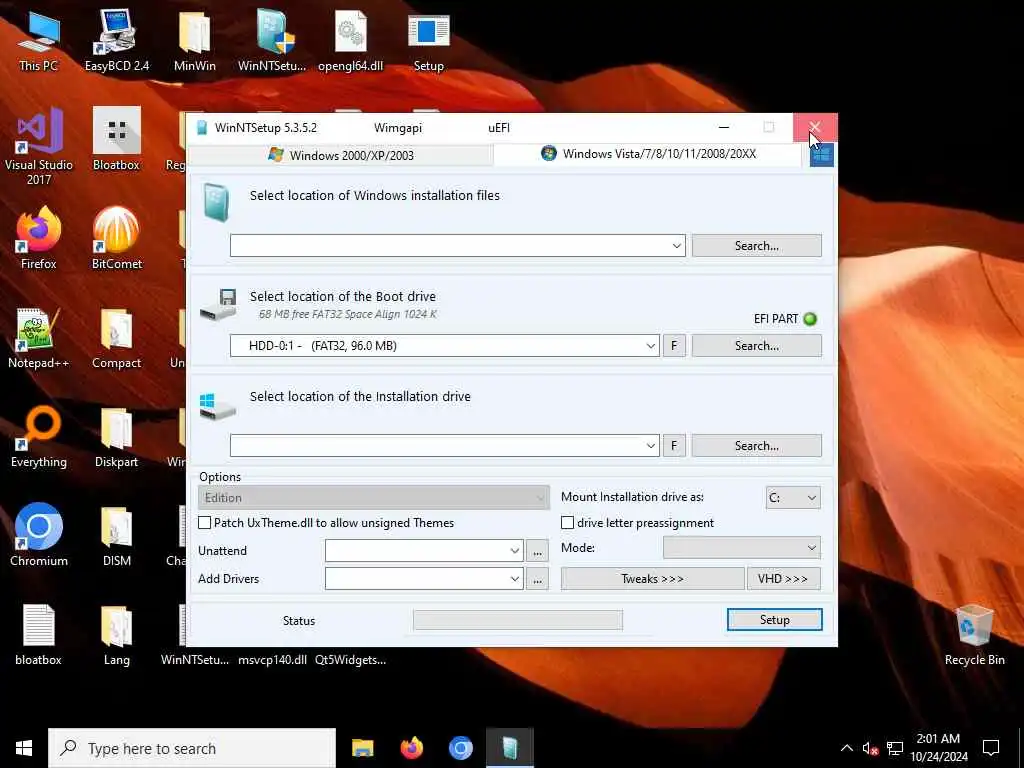Image resolution: width=1024 pixels, height=768 pixels.
Task: Open Boot drive HDD-0:1 dropdown
Action: coord(650,345)
